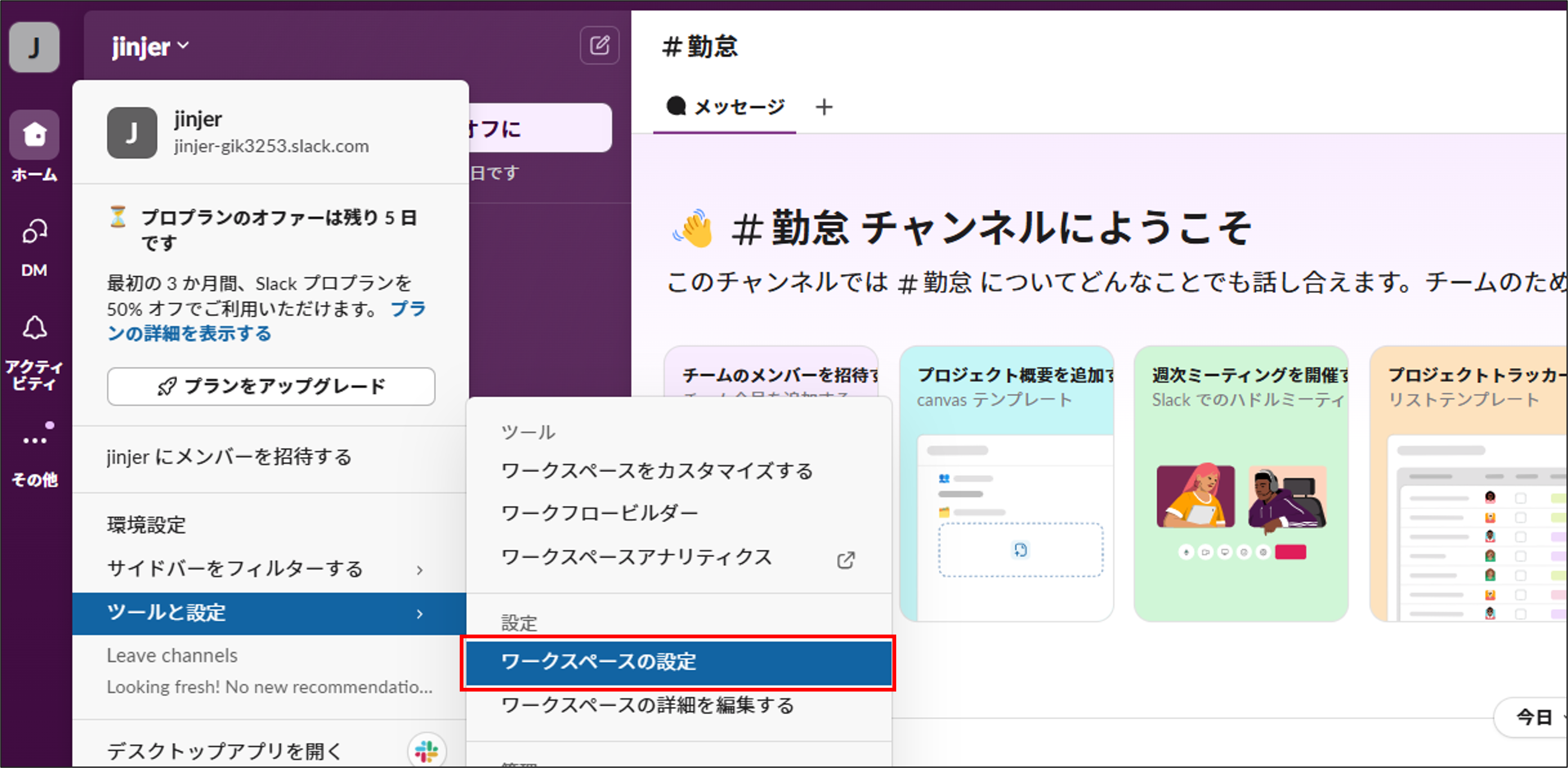Screen dimensions: 1568x768
Task: Choose ワークスペースをカスタマイズする
Action: (679, 471)
